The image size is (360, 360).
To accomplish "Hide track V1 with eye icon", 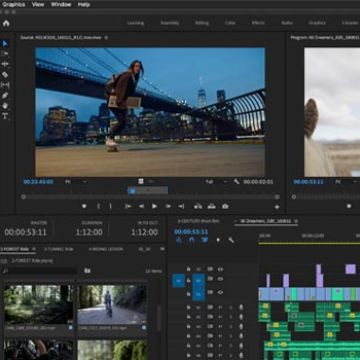I will [x=220, y=292].
